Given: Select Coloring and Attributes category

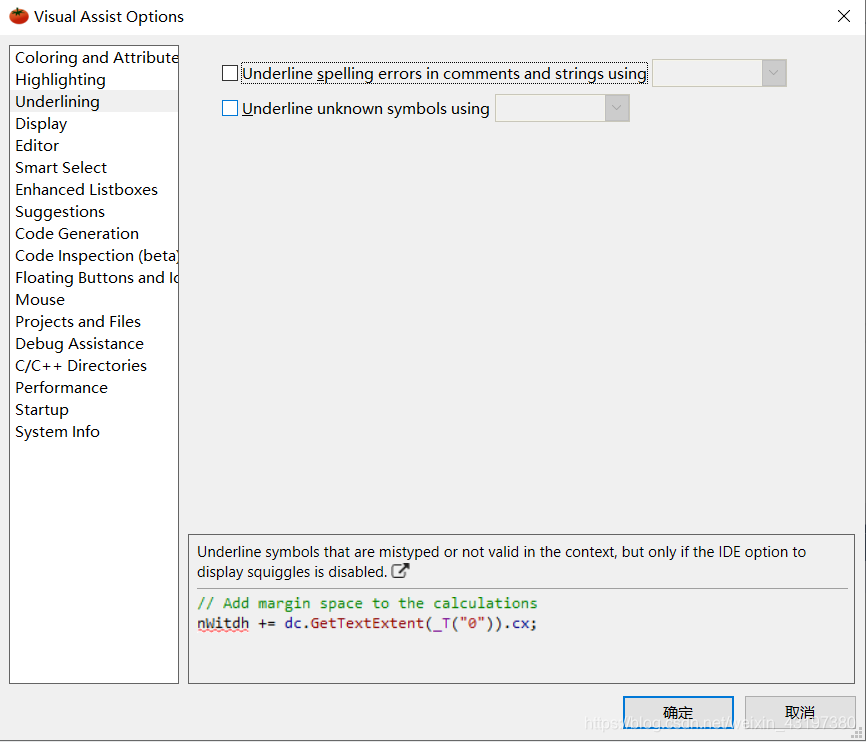Looking at the screenshot, I should coord(96,57).
